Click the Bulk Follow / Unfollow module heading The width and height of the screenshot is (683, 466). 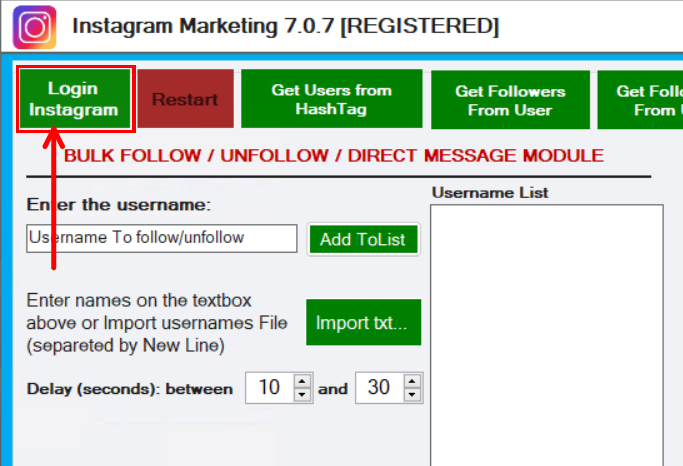tap(334, 156)
